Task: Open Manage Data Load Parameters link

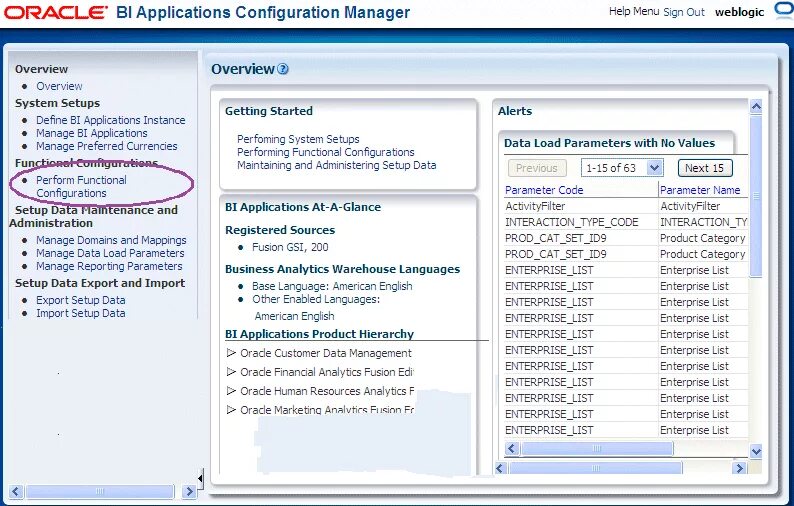Action: 110,253
